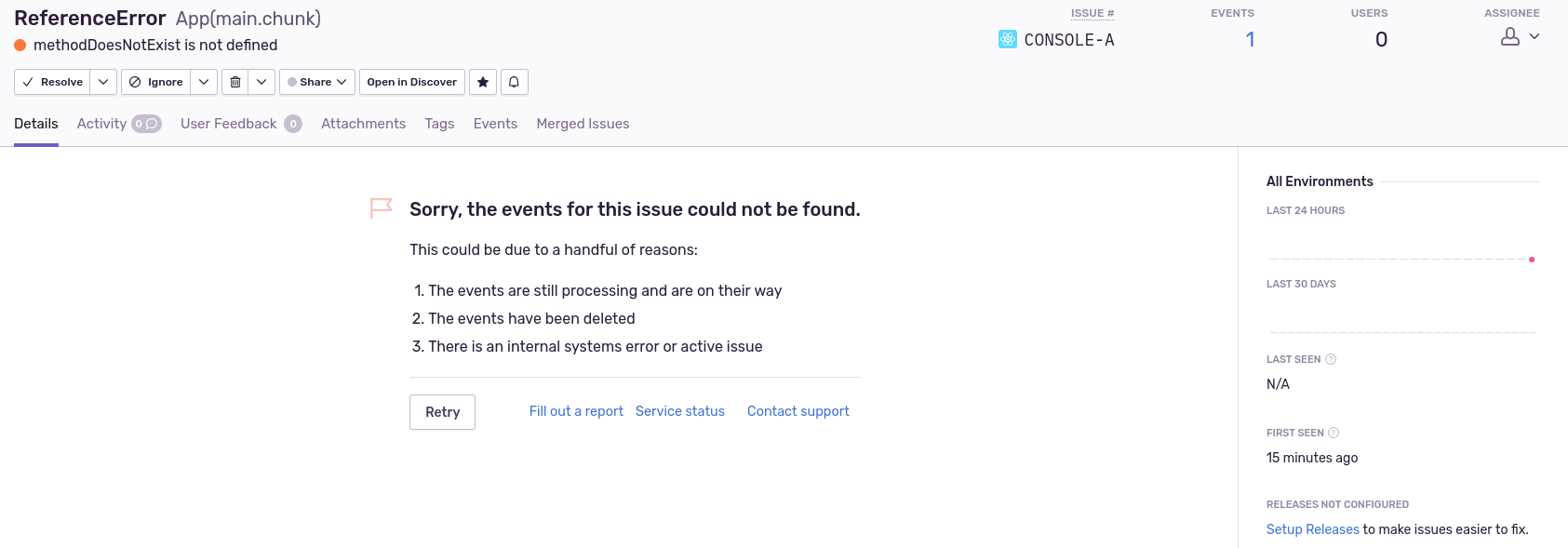1568x548 pixels.
Task: Open the Merged Issues tab
Action: point(583,123)
